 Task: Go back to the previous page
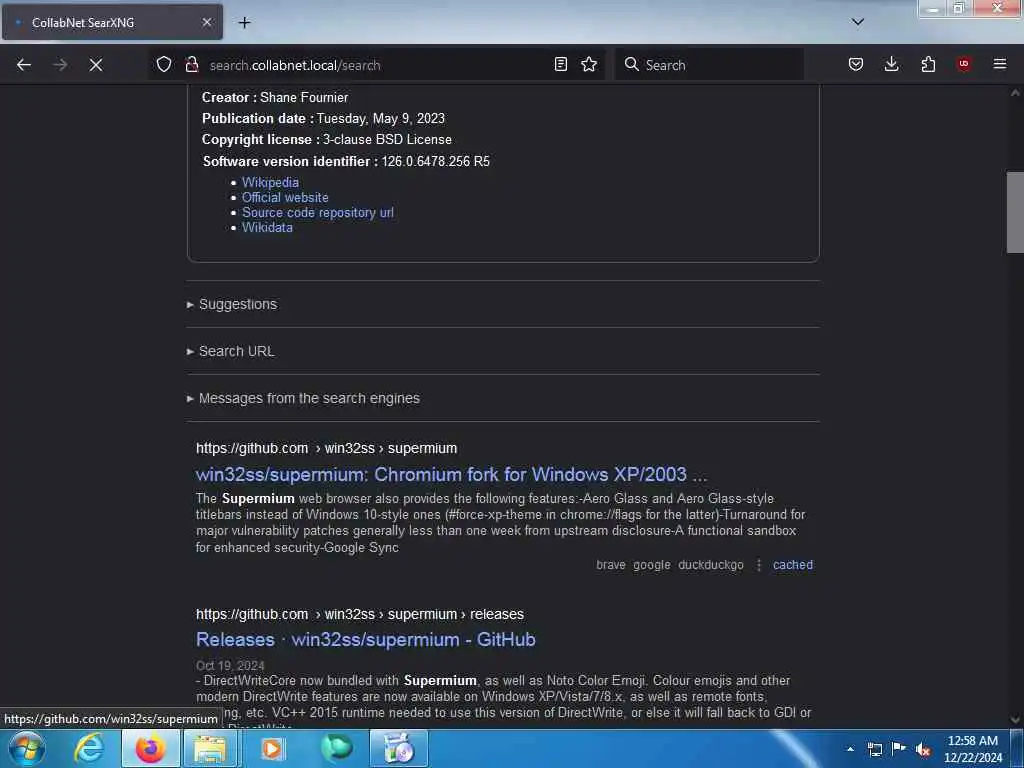click(x=24, y=65)
